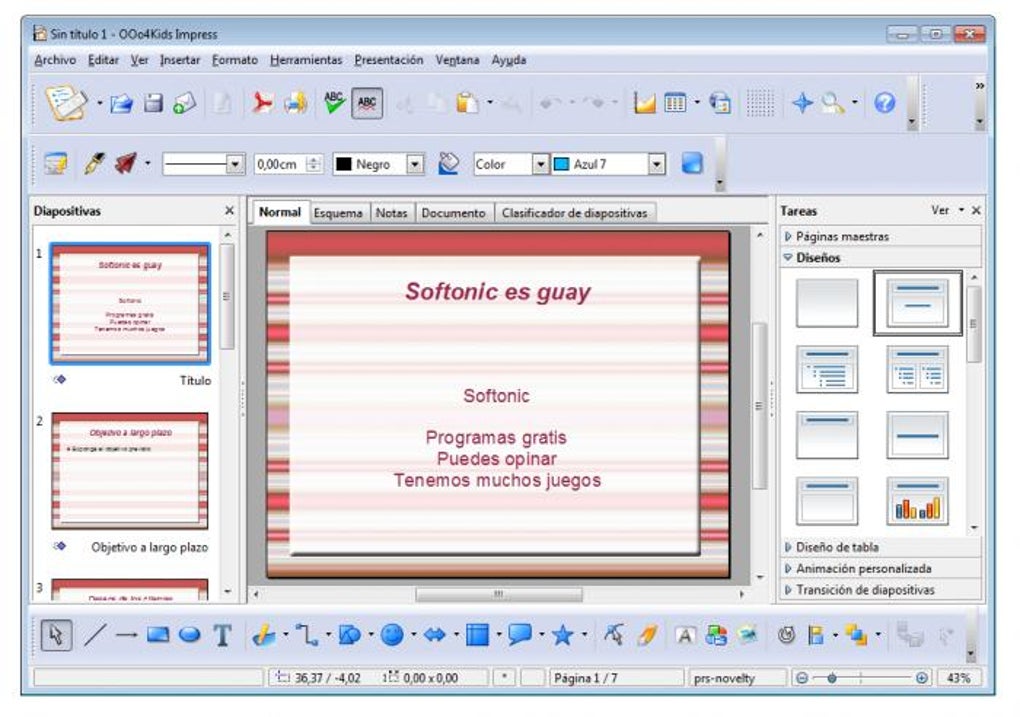Open a file with the Open icon
Image resolution: width=1020 pixels, height=717 pixels.
121,103
